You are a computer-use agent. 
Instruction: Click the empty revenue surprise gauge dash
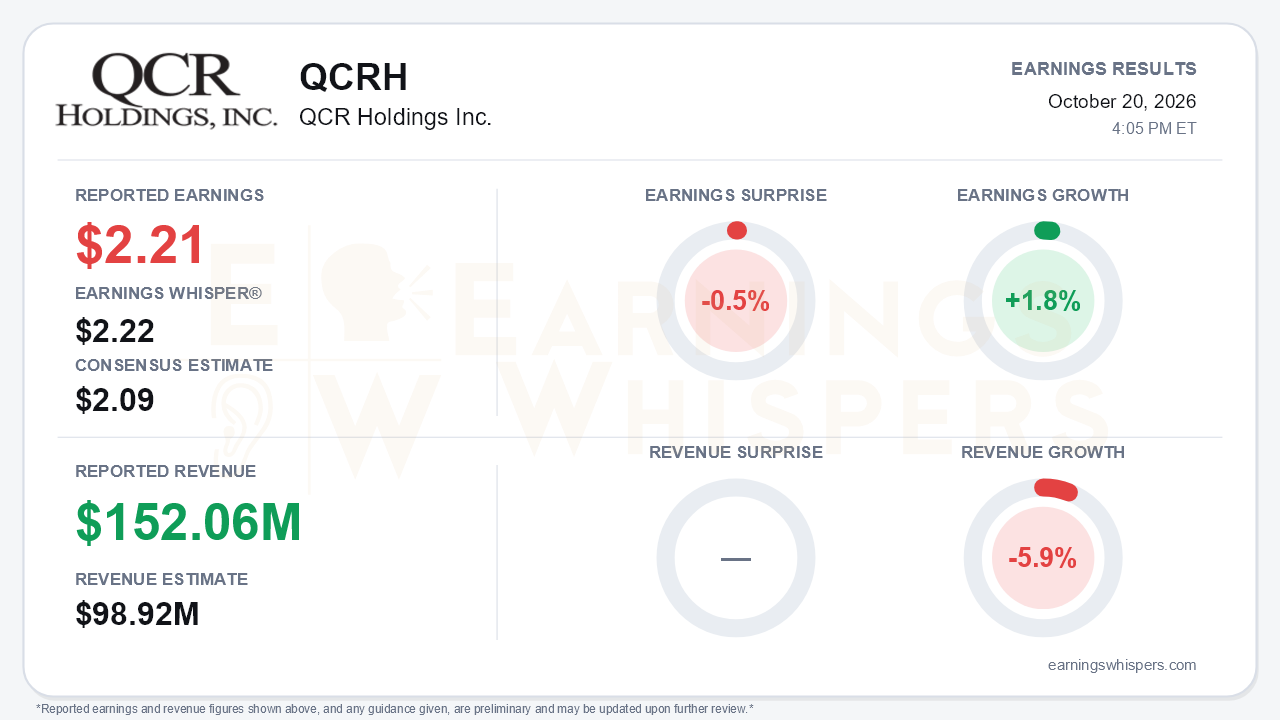click(736, 558)
